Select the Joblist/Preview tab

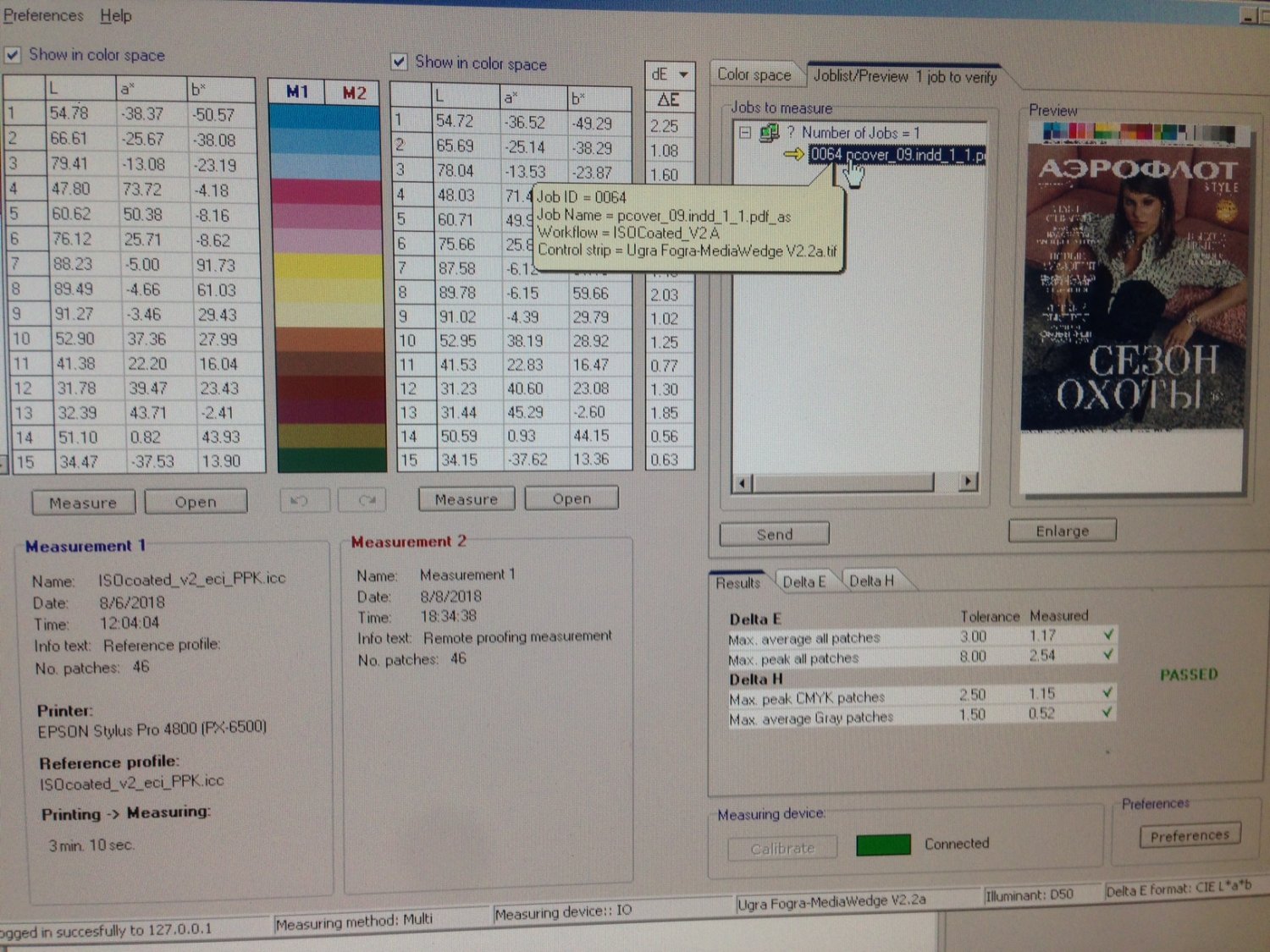click(x=905, y=76)
